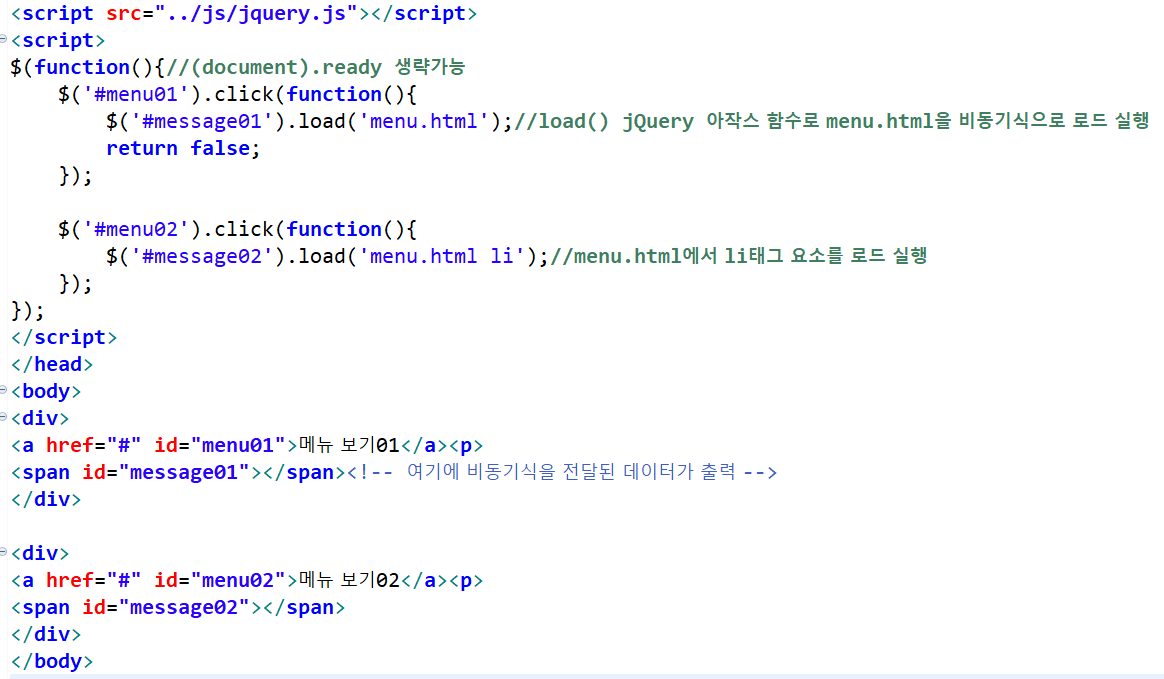Image resolution: width=1164 pixels, height=679 pixels.
Task: Click the closing </head> tag
Action: 52,364
